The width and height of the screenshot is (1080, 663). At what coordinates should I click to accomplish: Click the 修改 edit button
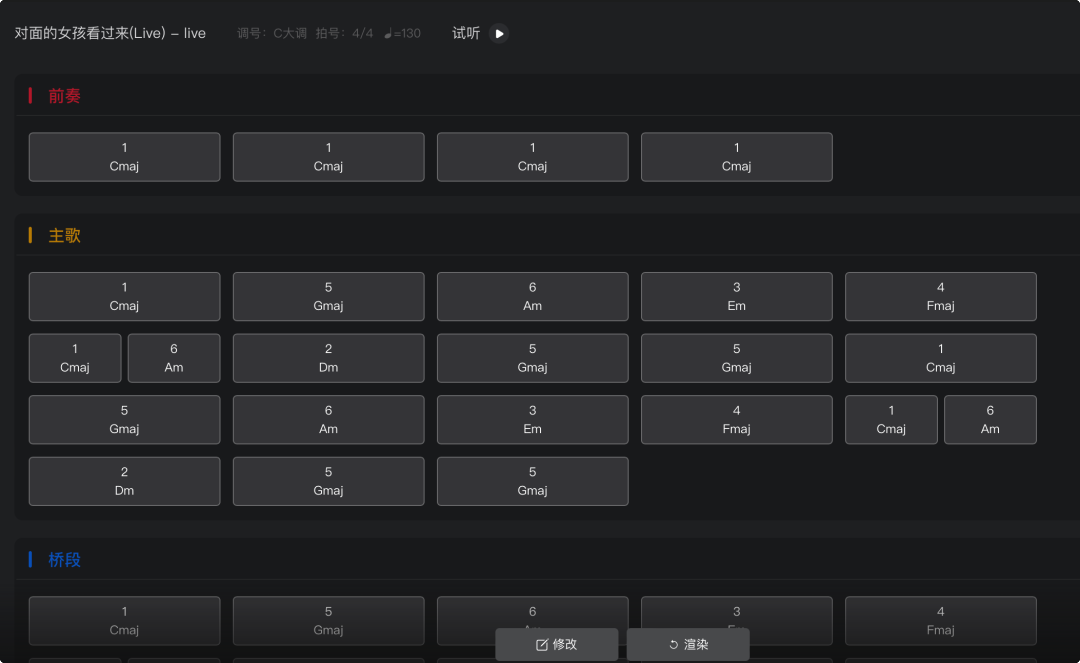(x=557, y=644)
